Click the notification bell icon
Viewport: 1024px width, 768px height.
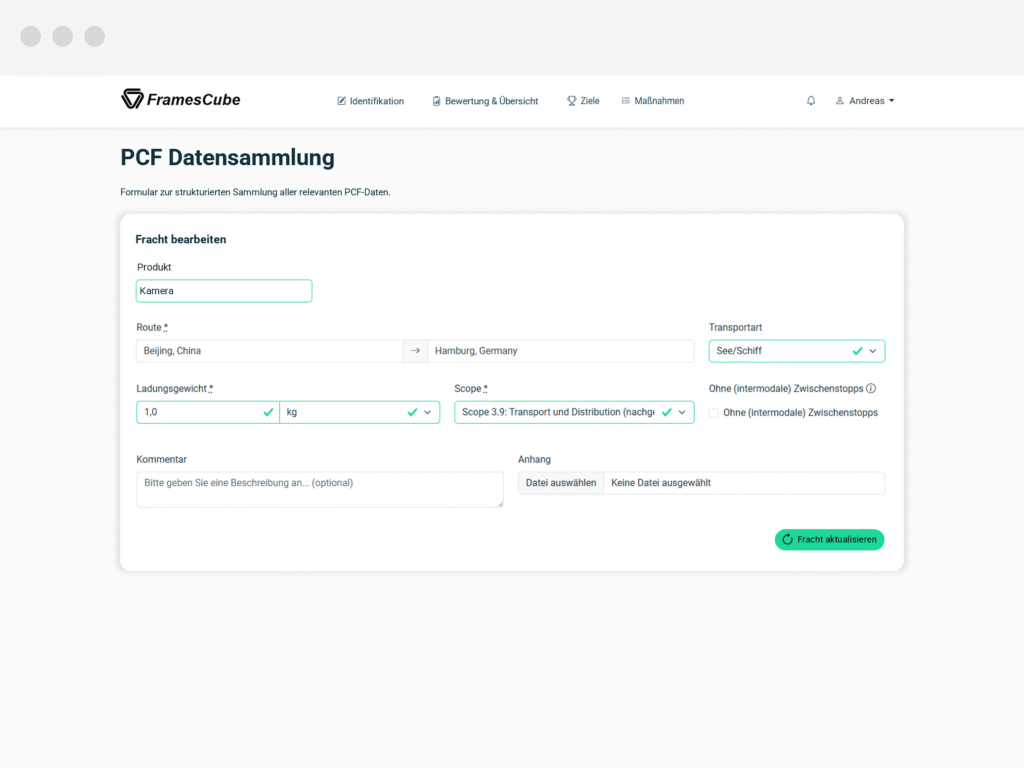click(x=810, y=101)
